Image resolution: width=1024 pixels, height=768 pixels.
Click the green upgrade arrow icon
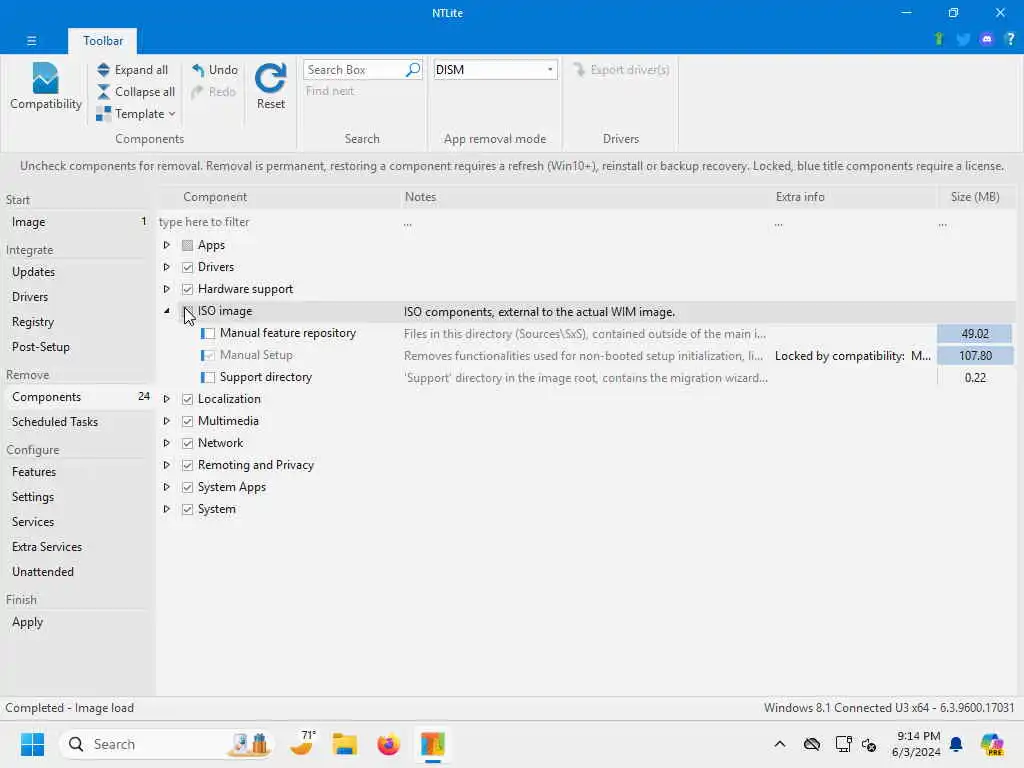click(939, 39)
